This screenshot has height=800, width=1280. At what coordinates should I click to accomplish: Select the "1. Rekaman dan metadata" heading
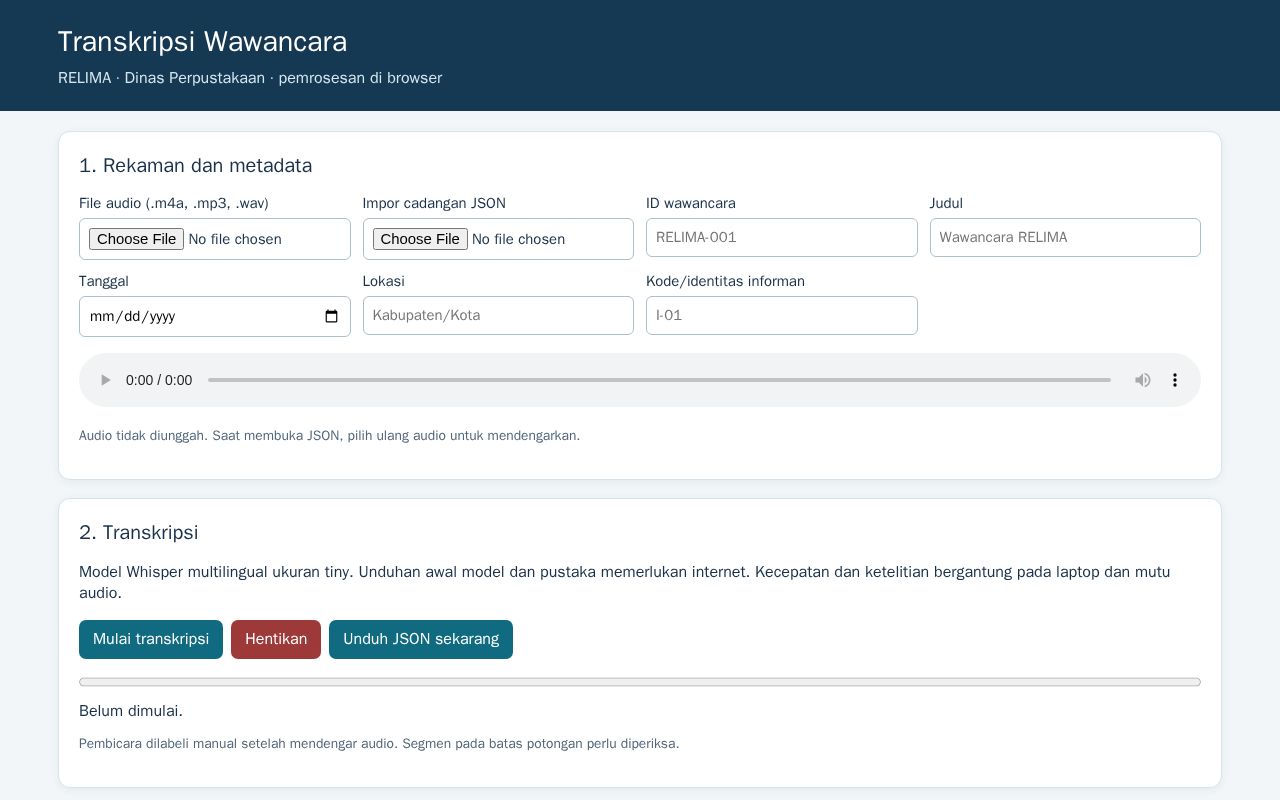click(x=196, y=166)
